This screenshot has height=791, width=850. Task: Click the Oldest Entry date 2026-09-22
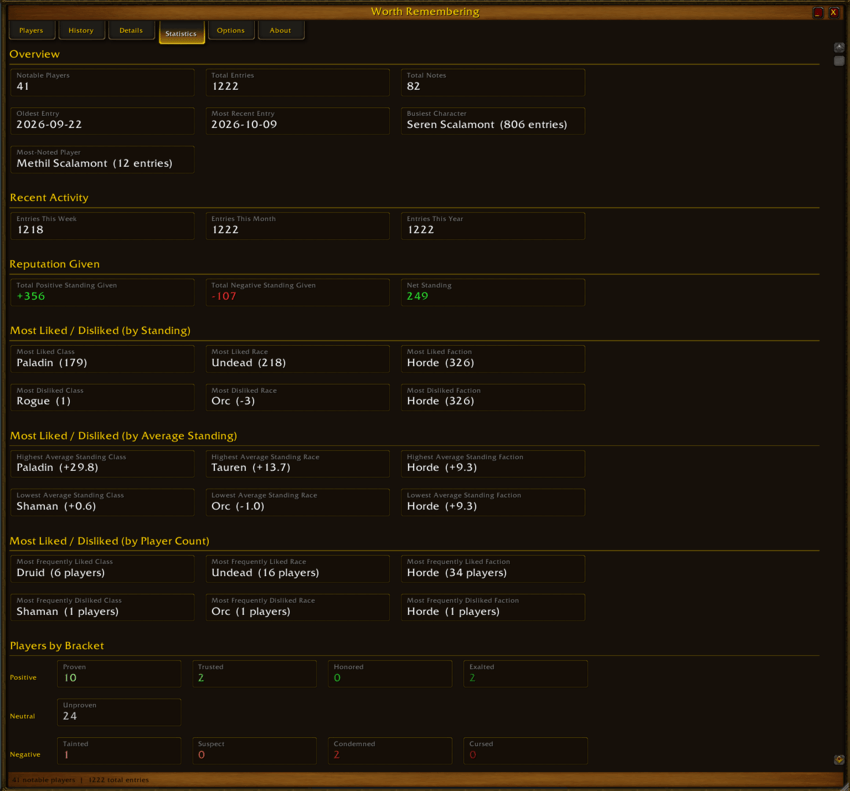pos(49,125)
